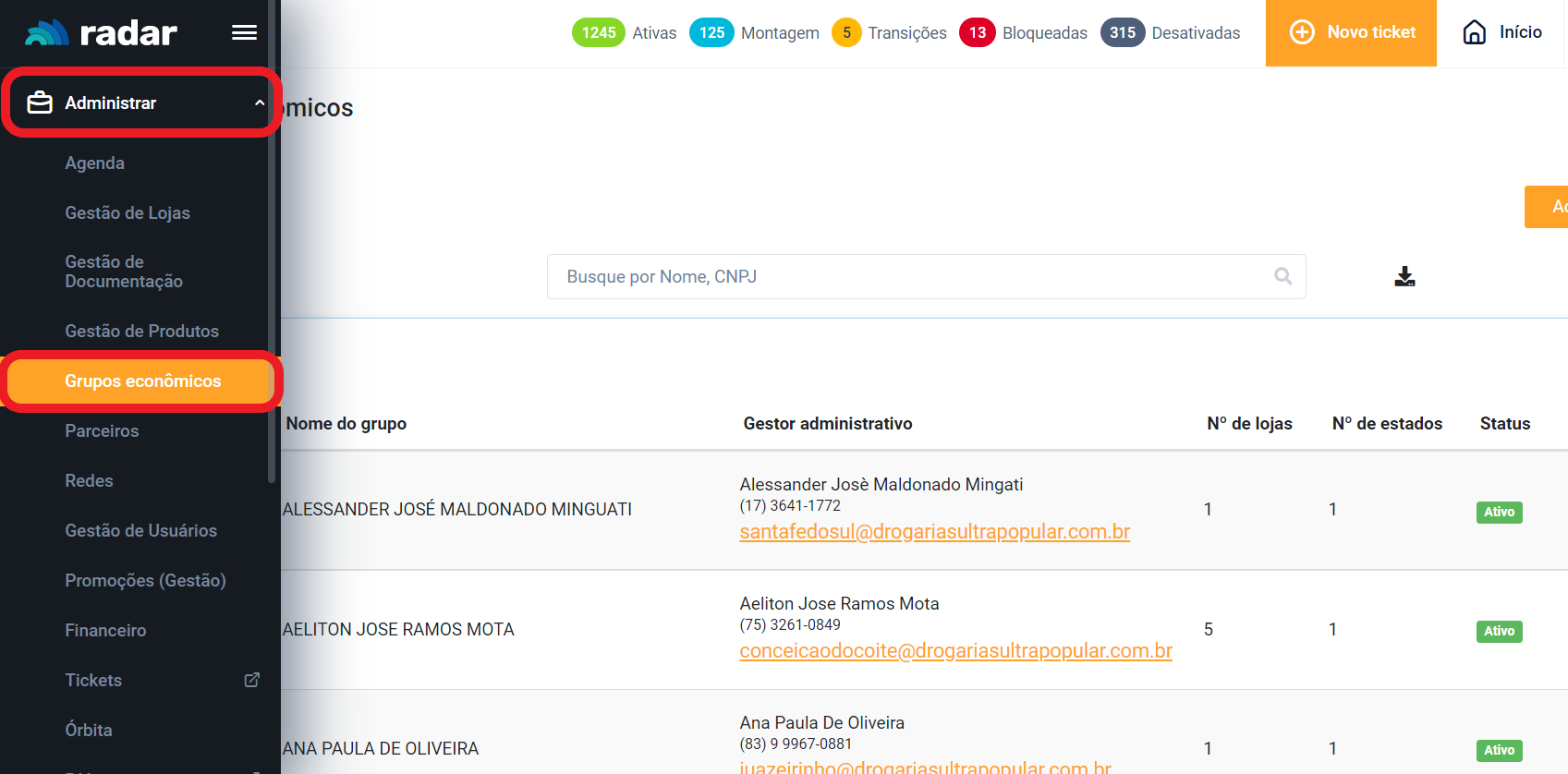Open the conceicaodocoite email link

click(955, 651)
